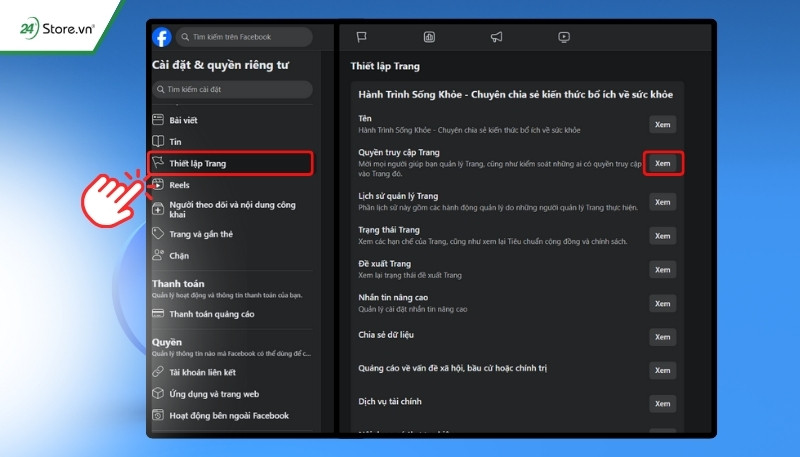Click the Chia sẻ dữ liệu label
The image size is (800, 457).
386,335
